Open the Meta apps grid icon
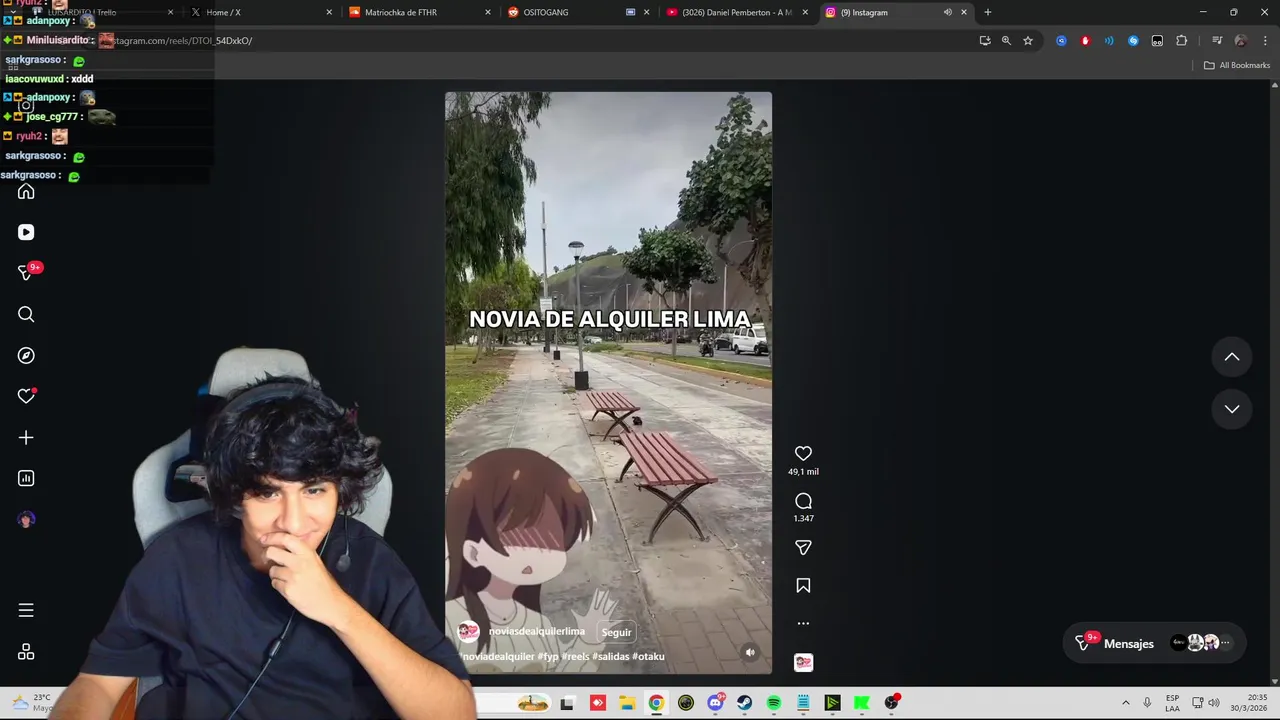This screenshot has height=720, width=1280. click(x=26, y=651)
